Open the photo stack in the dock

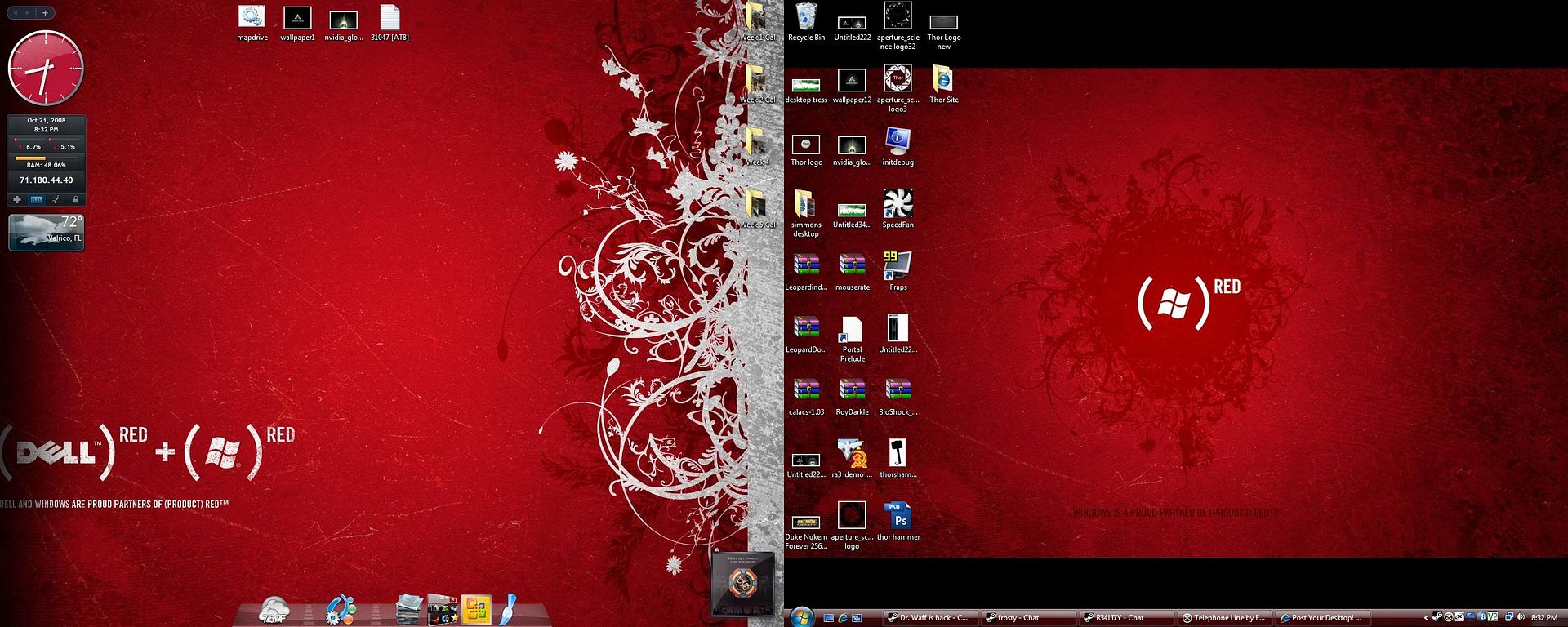tap(408, 610)
